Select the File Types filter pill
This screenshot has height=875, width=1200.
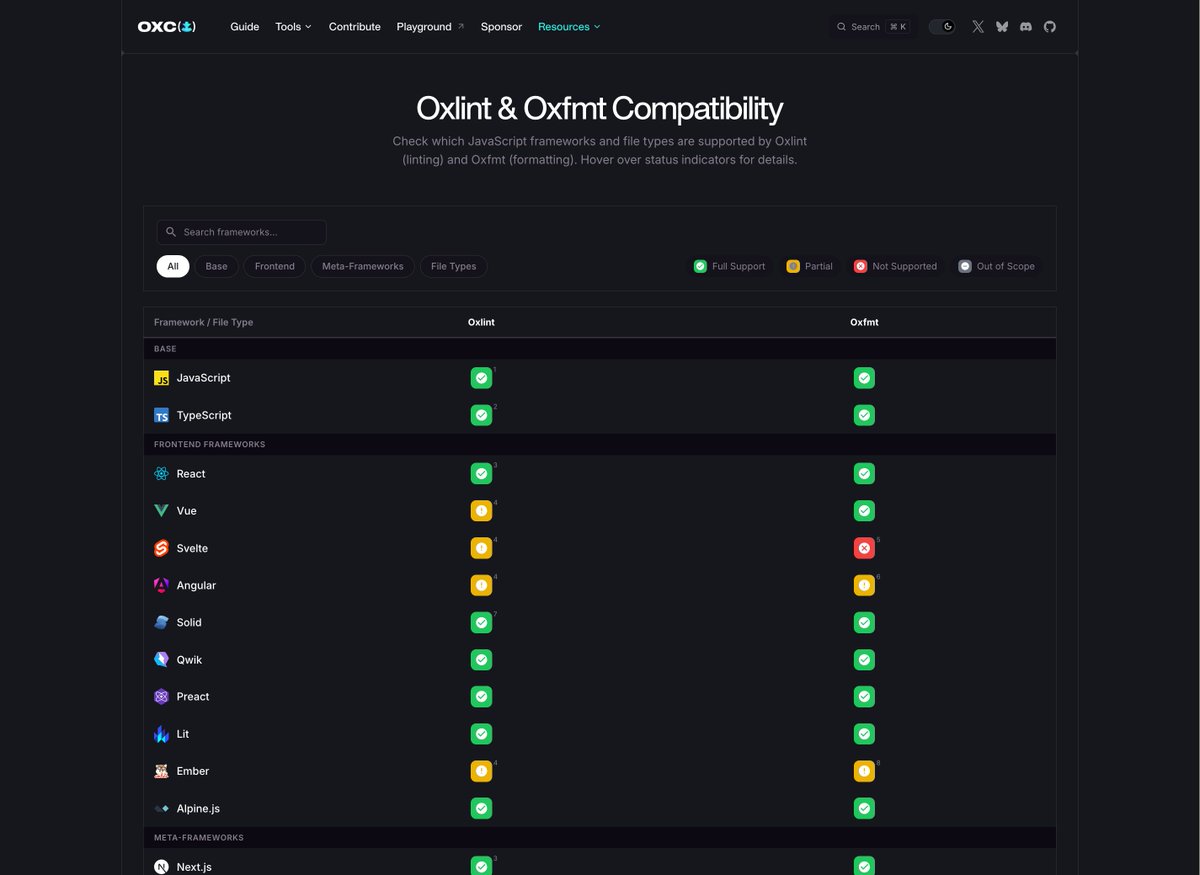tap(454, 266)
